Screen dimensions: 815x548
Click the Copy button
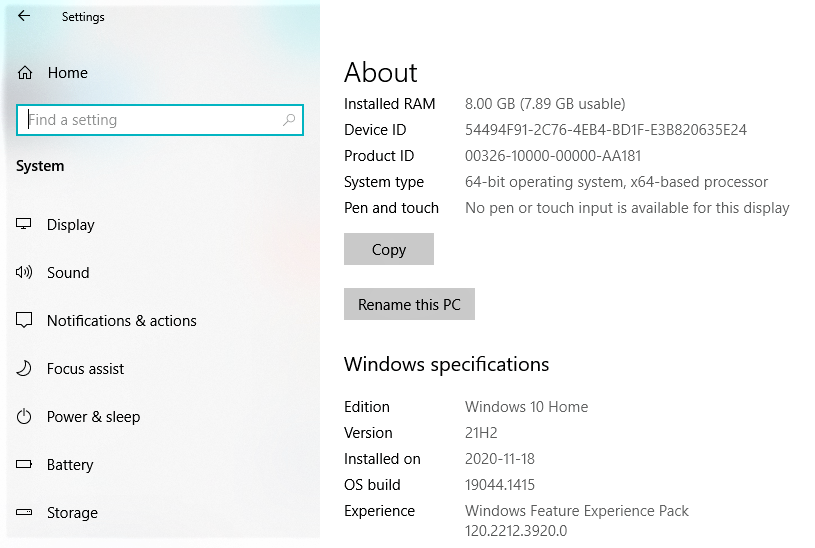389,249
